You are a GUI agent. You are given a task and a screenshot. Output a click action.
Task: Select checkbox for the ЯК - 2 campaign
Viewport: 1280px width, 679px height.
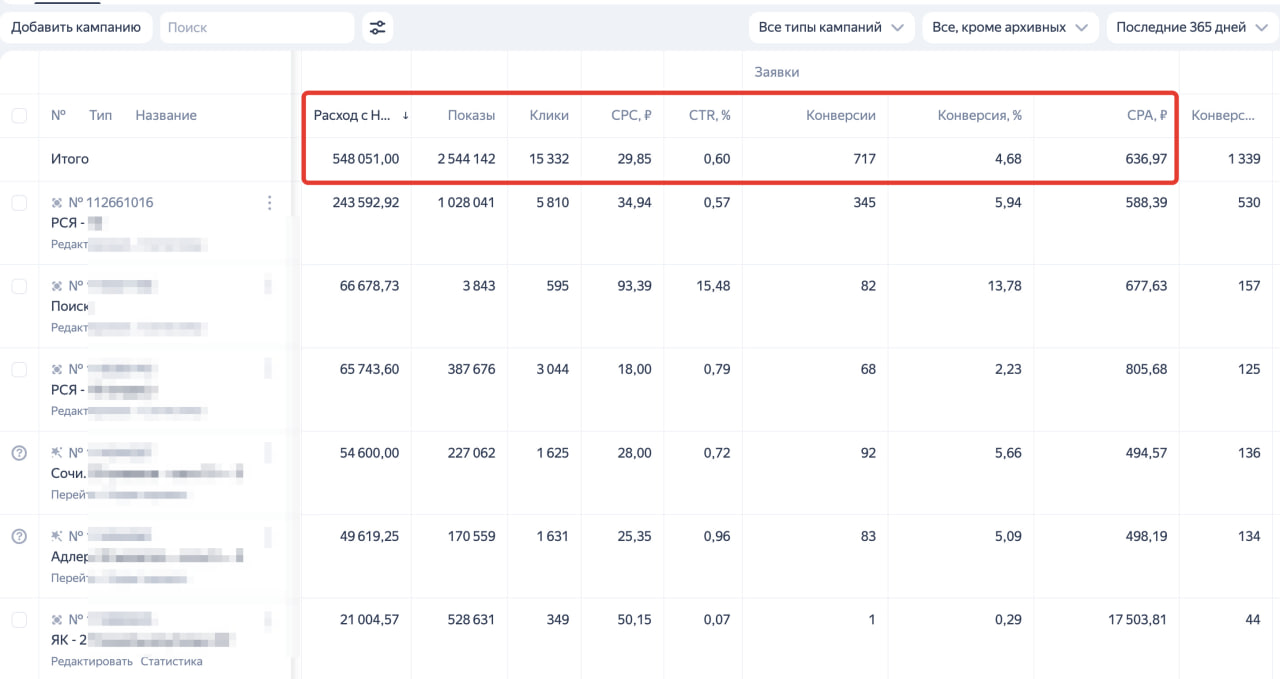[19, 620]
